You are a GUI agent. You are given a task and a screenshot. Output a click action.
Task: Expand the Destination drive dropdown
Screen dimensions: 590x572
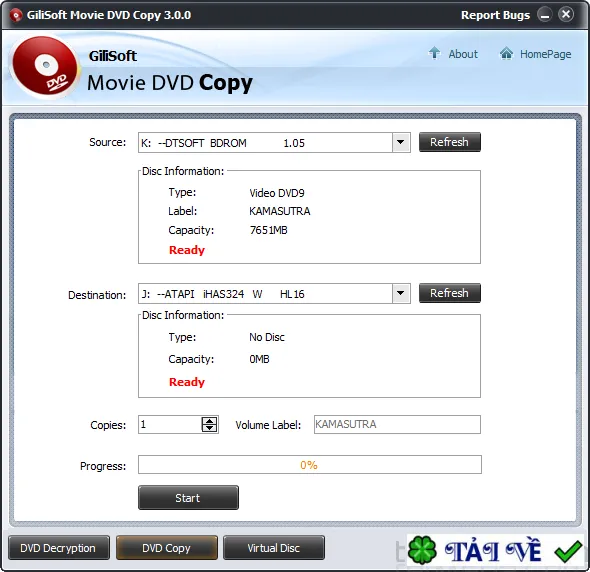[401, 293]
